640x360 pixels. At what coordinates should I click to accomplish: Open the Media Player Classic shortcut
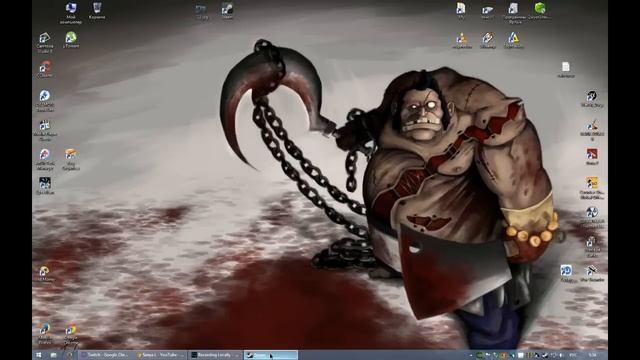[45, 131]
